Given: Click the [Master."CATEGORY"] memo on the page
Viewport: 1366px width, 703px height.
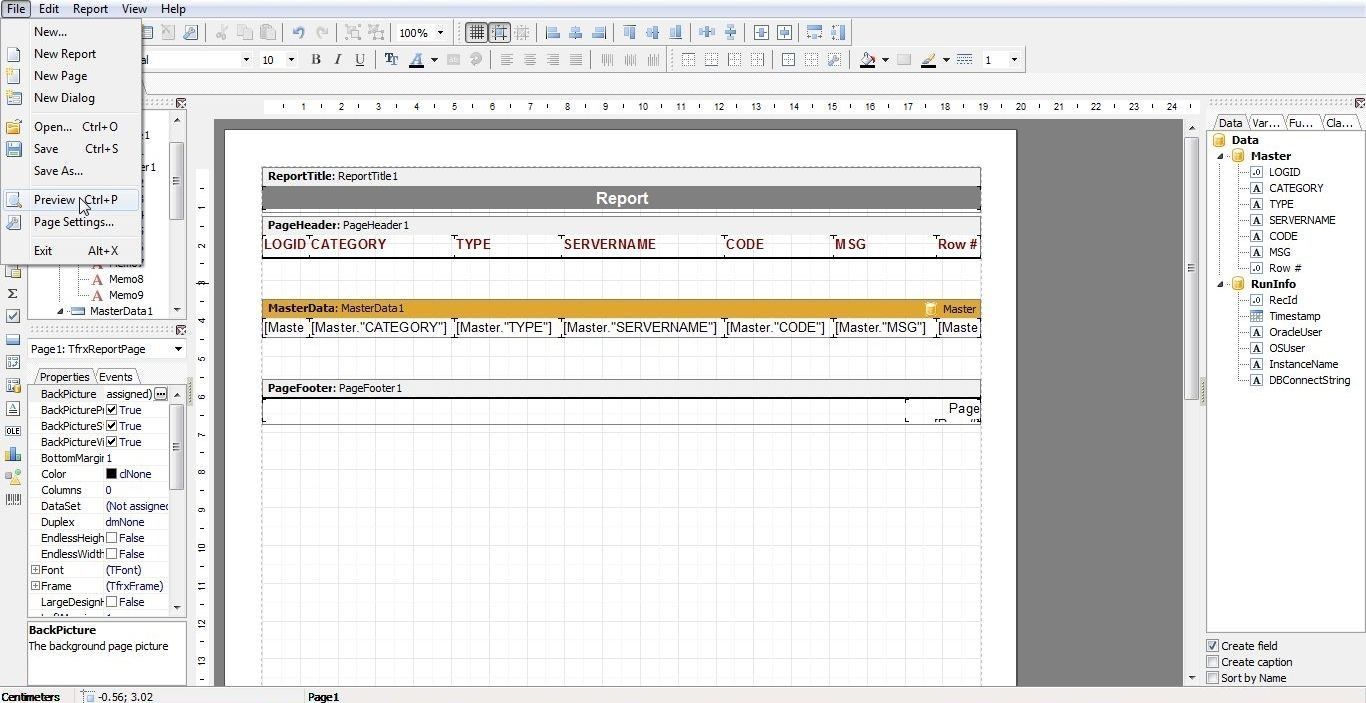Looking at the screenshot, I should coord(380,327).
